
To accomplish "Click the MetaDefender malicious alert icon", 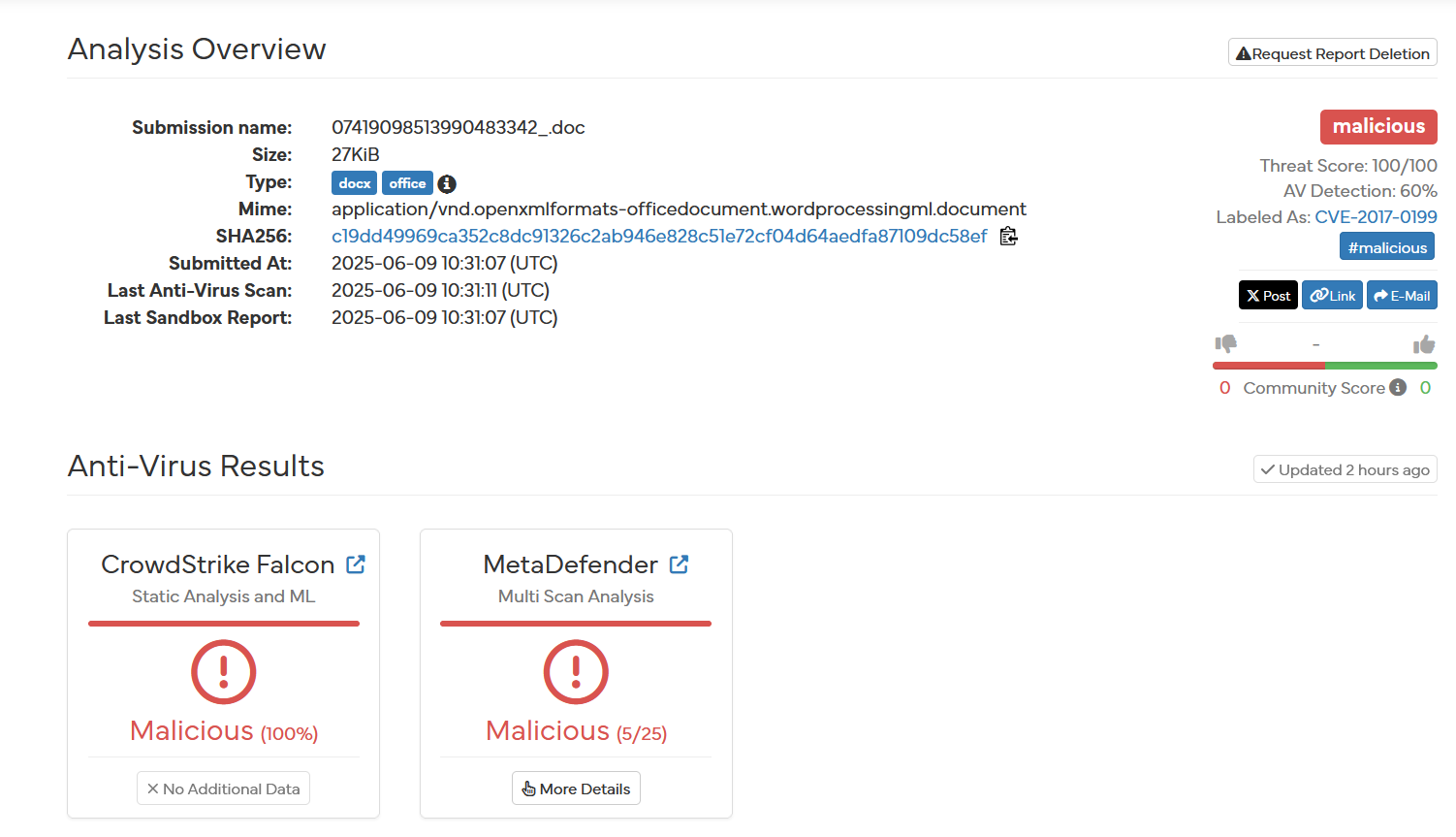I will [576, 671].
